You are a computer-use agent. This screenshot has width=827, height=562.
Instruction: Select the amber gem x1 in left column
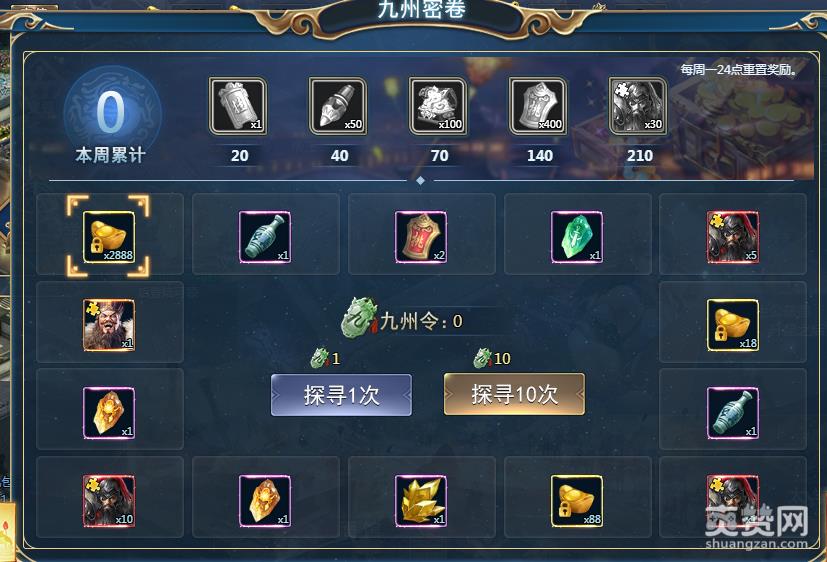(109, 413)
